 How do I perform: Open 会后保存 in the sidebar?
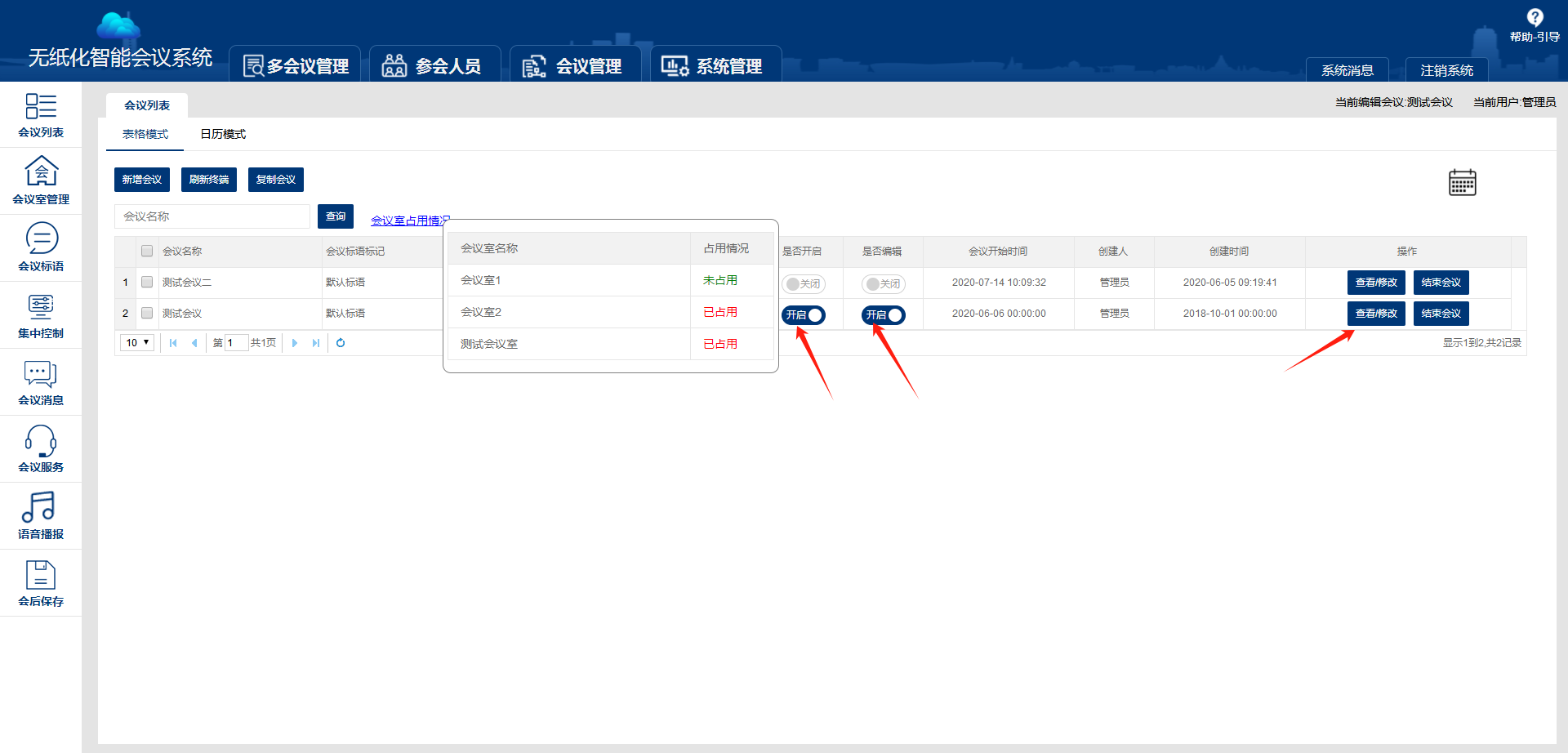pyautogui.click(x=41, y=584)
